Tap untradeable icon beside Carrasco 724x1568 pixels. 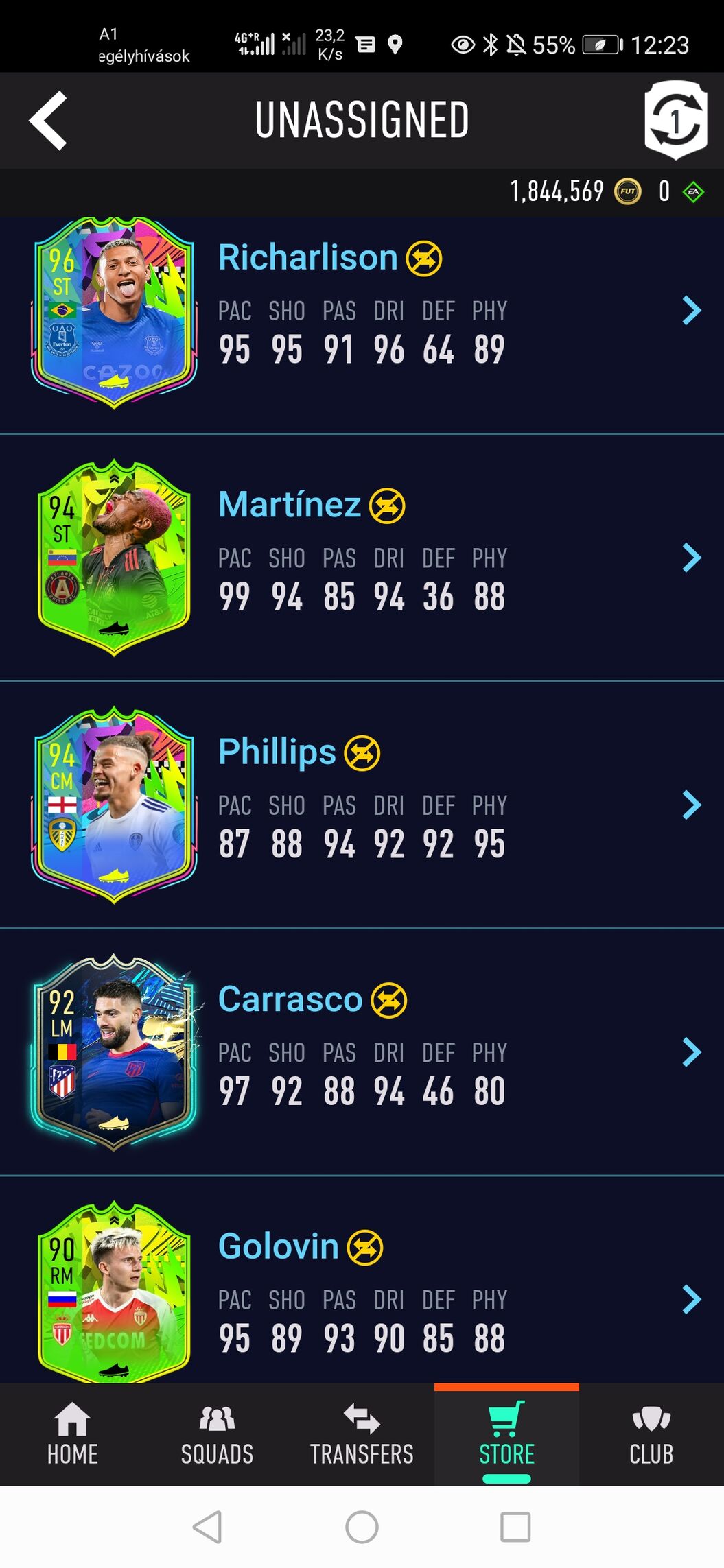389,1000
